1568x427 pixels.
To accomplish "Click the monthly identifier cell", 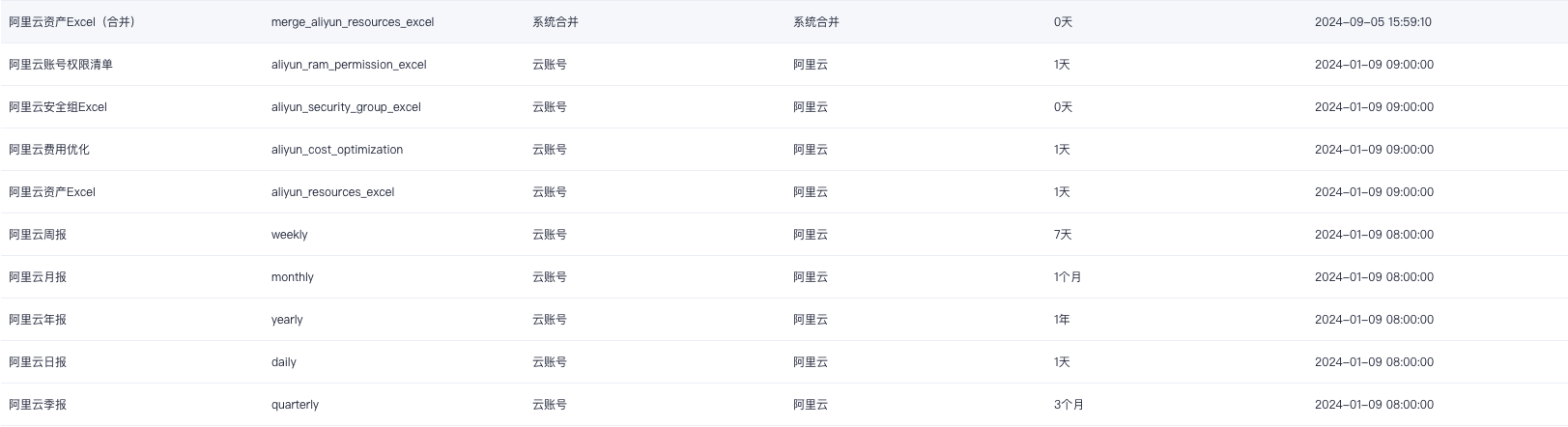I will 292,277.
